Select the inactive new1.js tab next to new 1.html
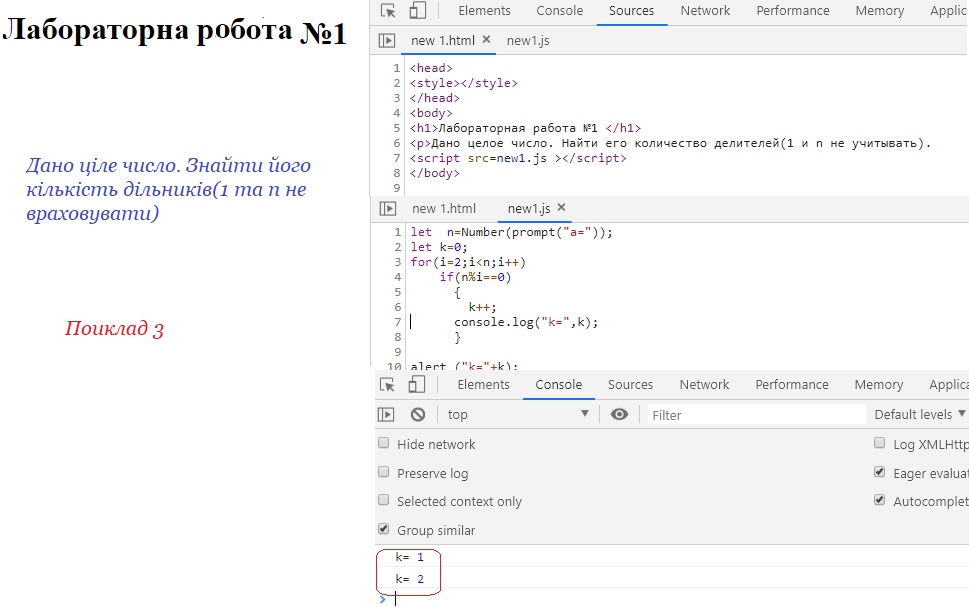Screen dimensions: 969x609 tap(528, 41)
